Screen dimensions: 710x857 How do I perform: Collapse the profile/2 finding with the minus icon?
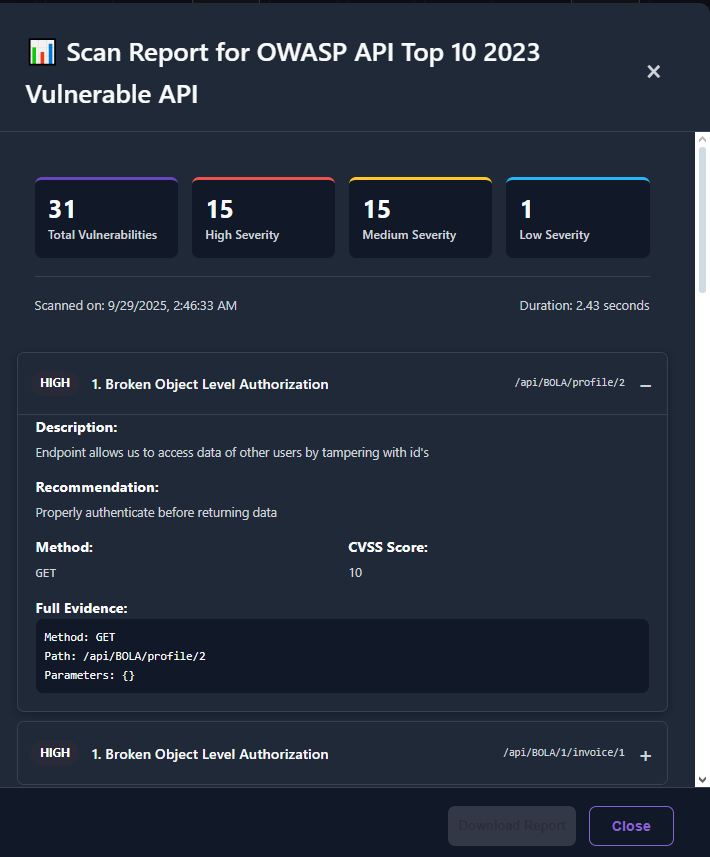645,385
